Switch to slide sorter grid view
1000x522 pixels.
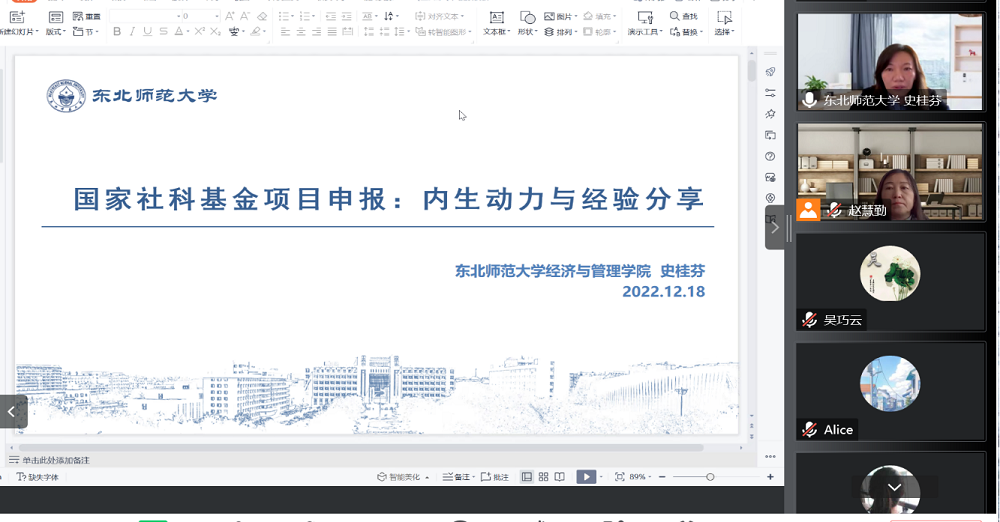point(544,477)
